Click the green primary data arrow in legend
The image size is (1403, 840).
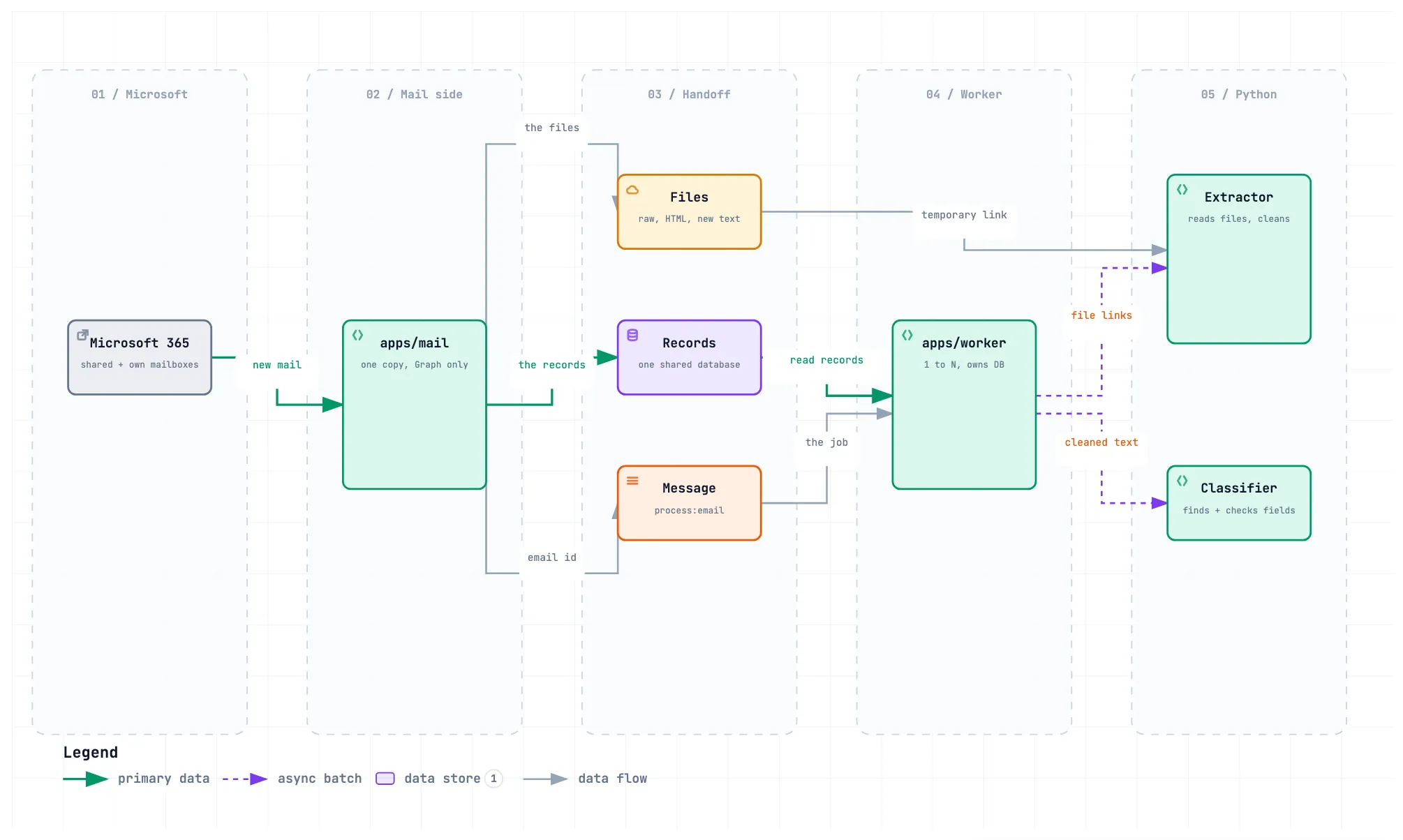86,779
